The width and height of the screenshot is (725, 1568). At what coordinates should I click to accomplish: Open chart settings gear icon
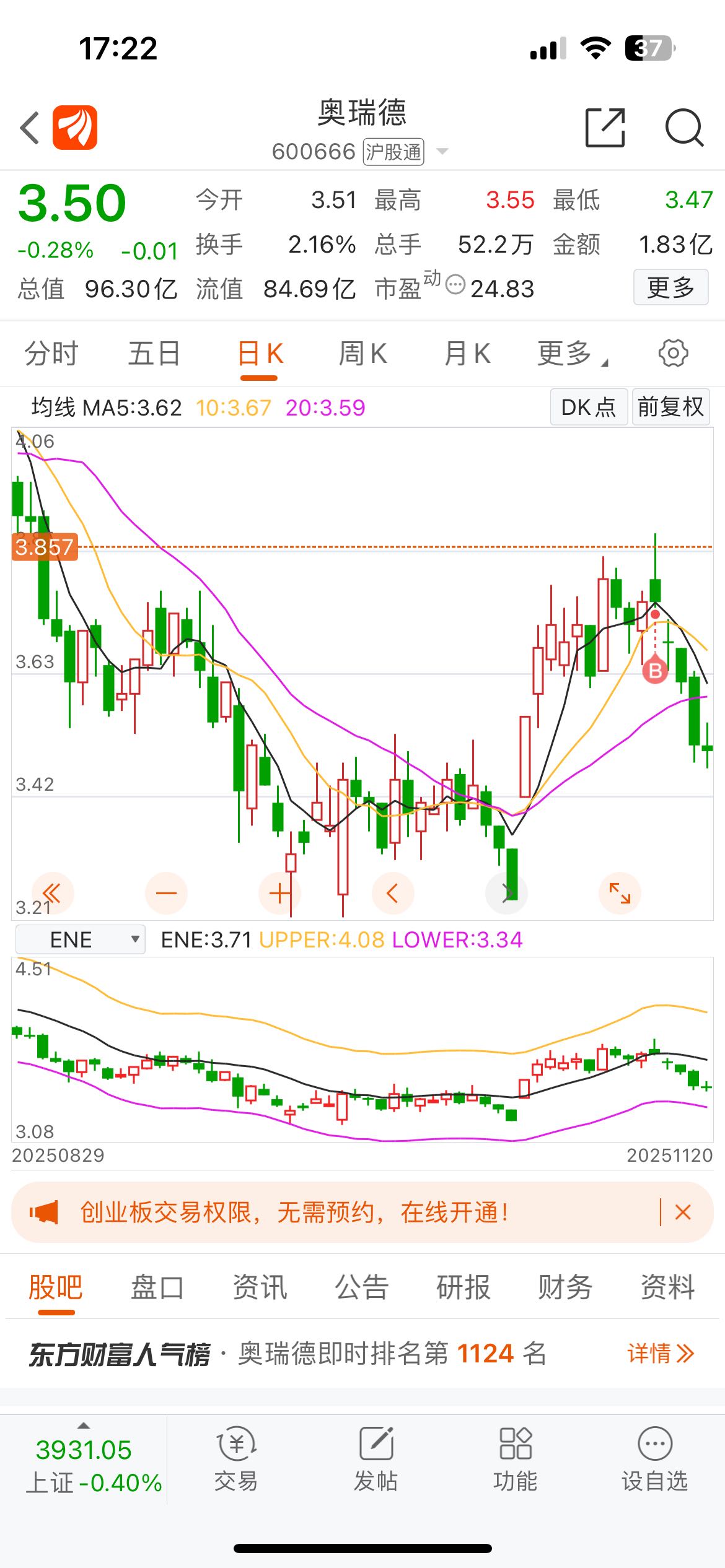(x=673, y=354)
